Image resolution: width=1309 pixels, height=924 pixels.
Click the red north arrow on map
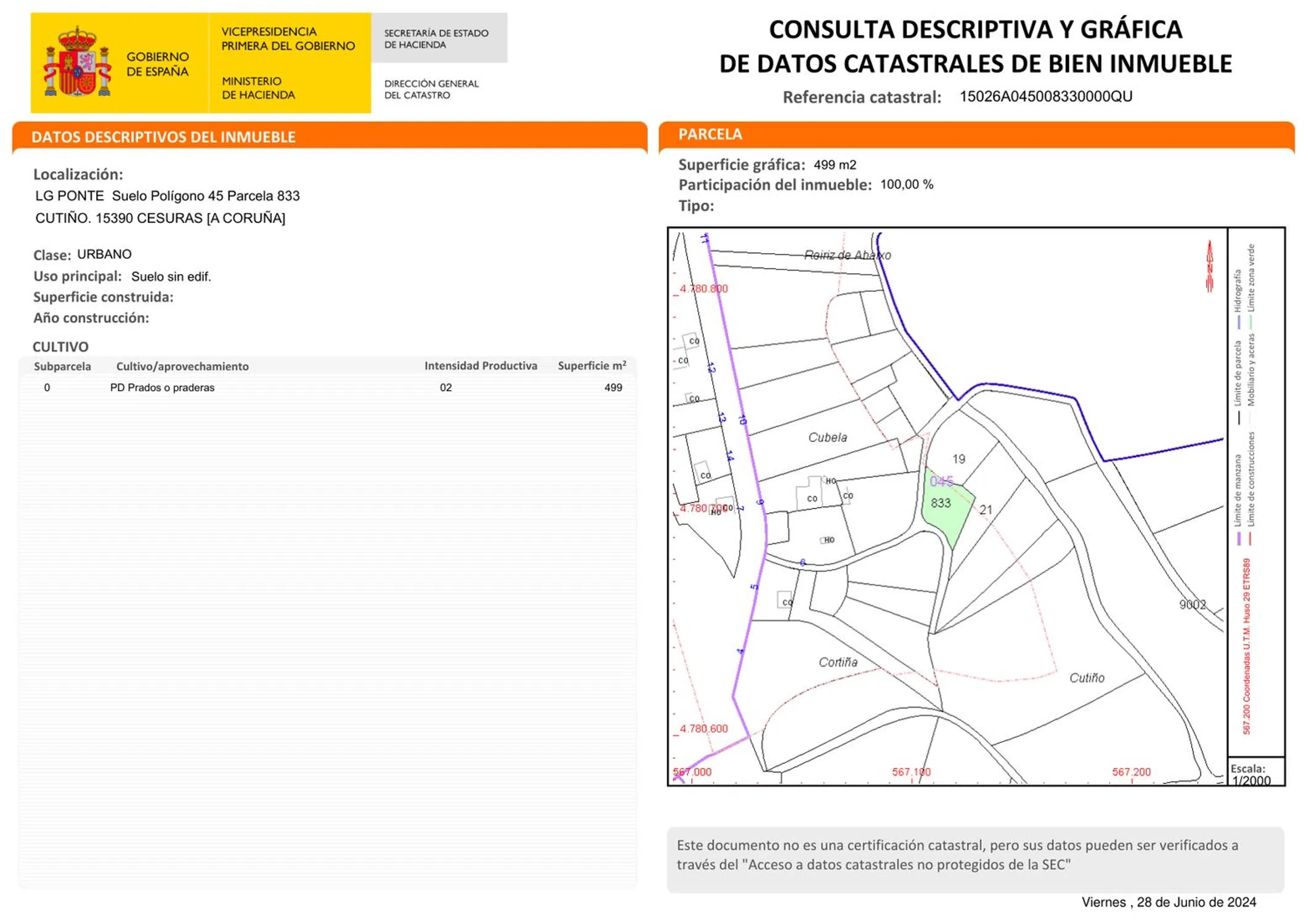[1209, 266]
